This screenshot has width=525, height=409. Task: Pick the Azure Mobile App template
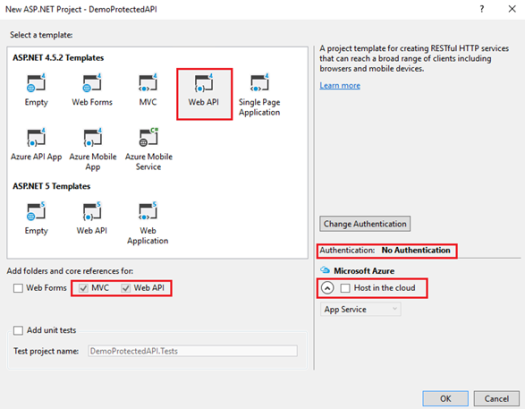(93, 149)
